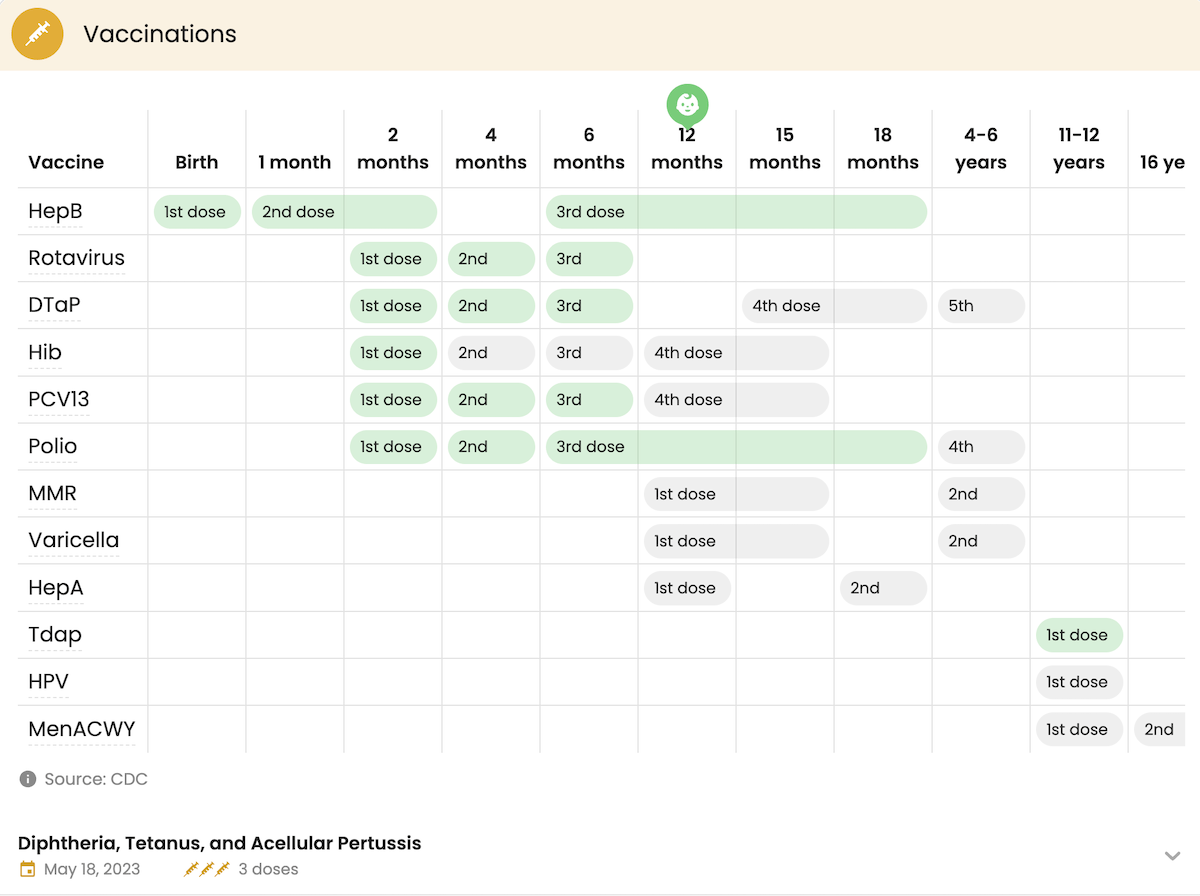Select the Polio 3rd dose pill

[x=736, y=447]
